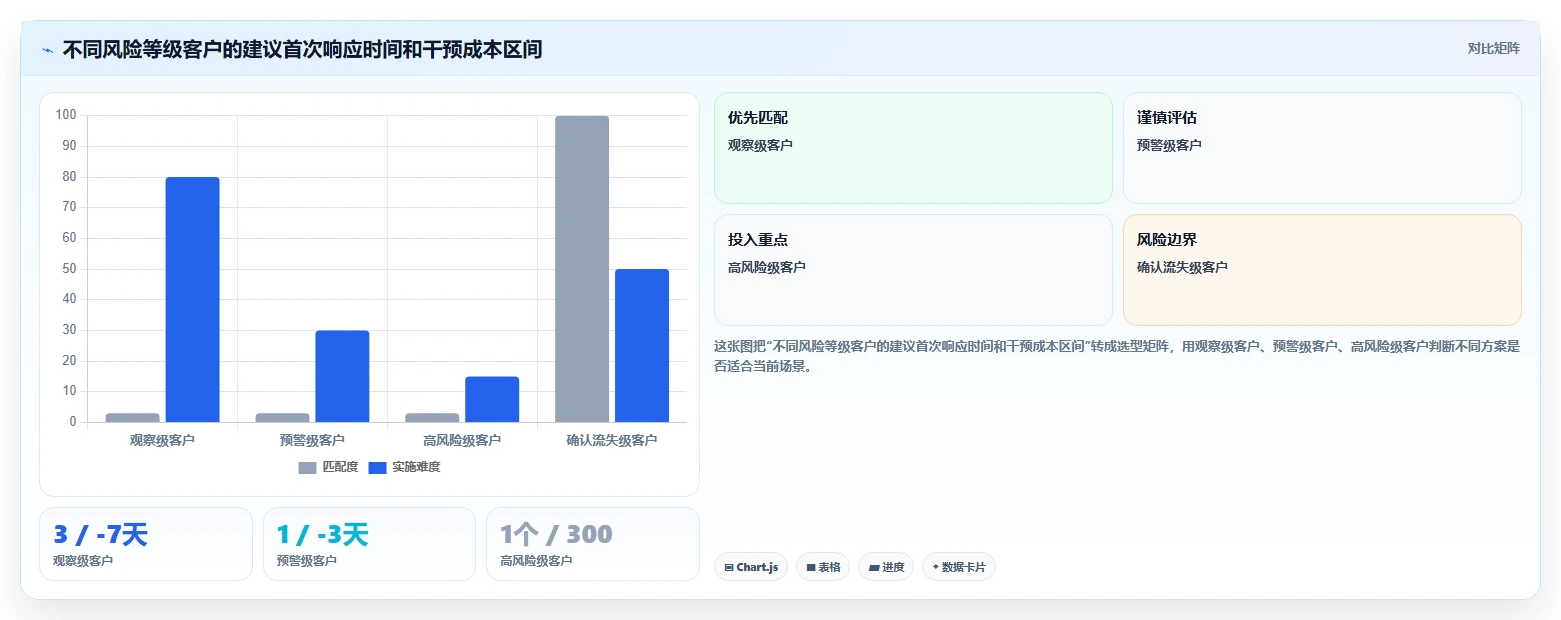
Task: Click the 确认流失级客户 text in 风险边界 card
Action: [x=1182, y=267]
